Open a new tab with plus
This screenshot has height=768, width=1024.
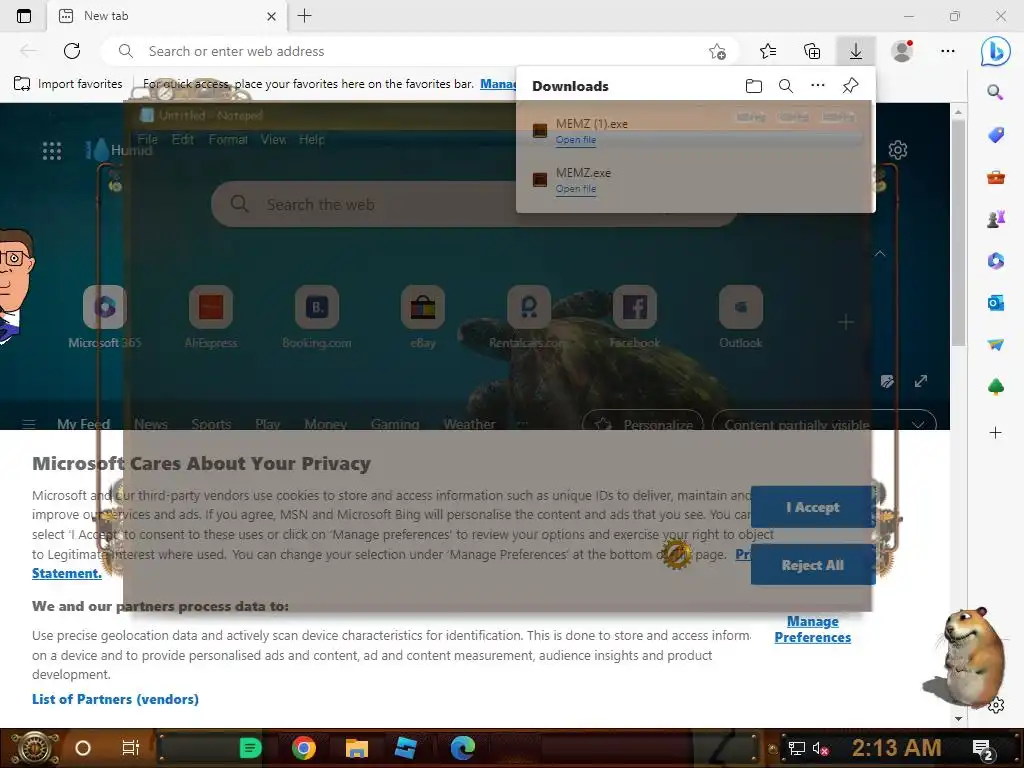pyautogui.click(x=304, y=16)
